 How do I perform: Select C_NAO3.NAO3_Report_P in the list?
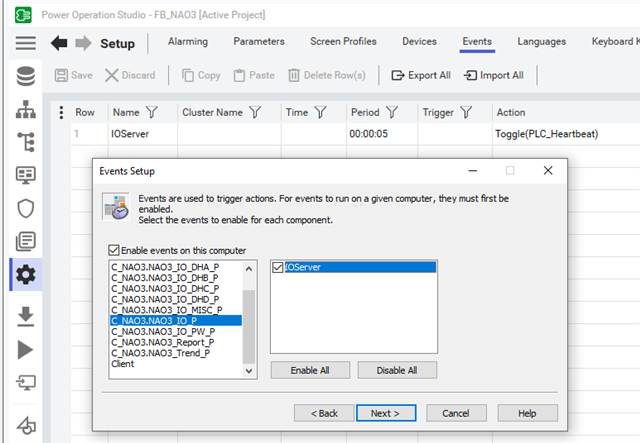[176, 342]
